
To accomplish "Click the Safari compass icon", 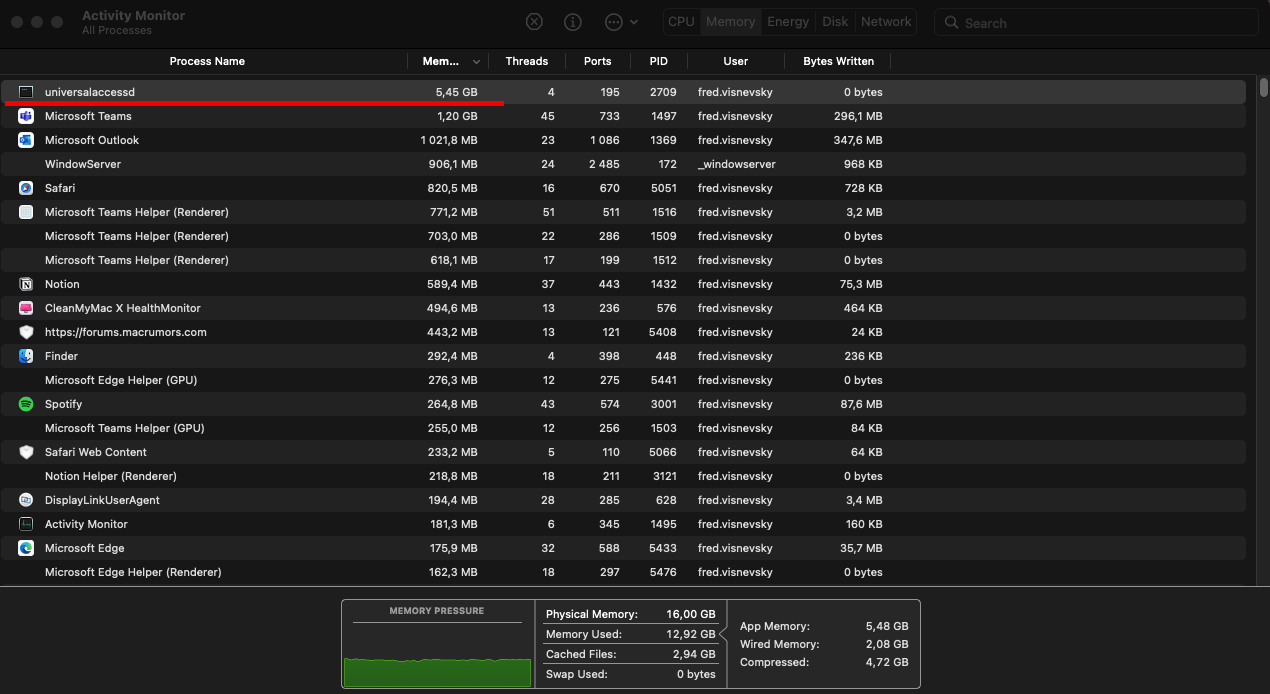I will pyautogui.click(x=26, y=188).
